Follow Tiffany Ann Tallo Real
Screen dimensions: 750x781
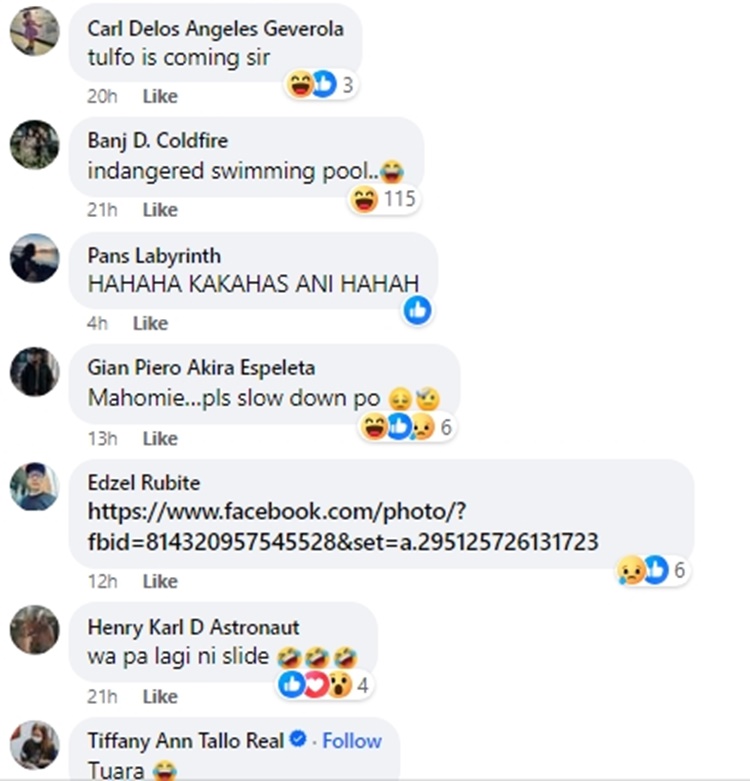click(x=352, y=741)
